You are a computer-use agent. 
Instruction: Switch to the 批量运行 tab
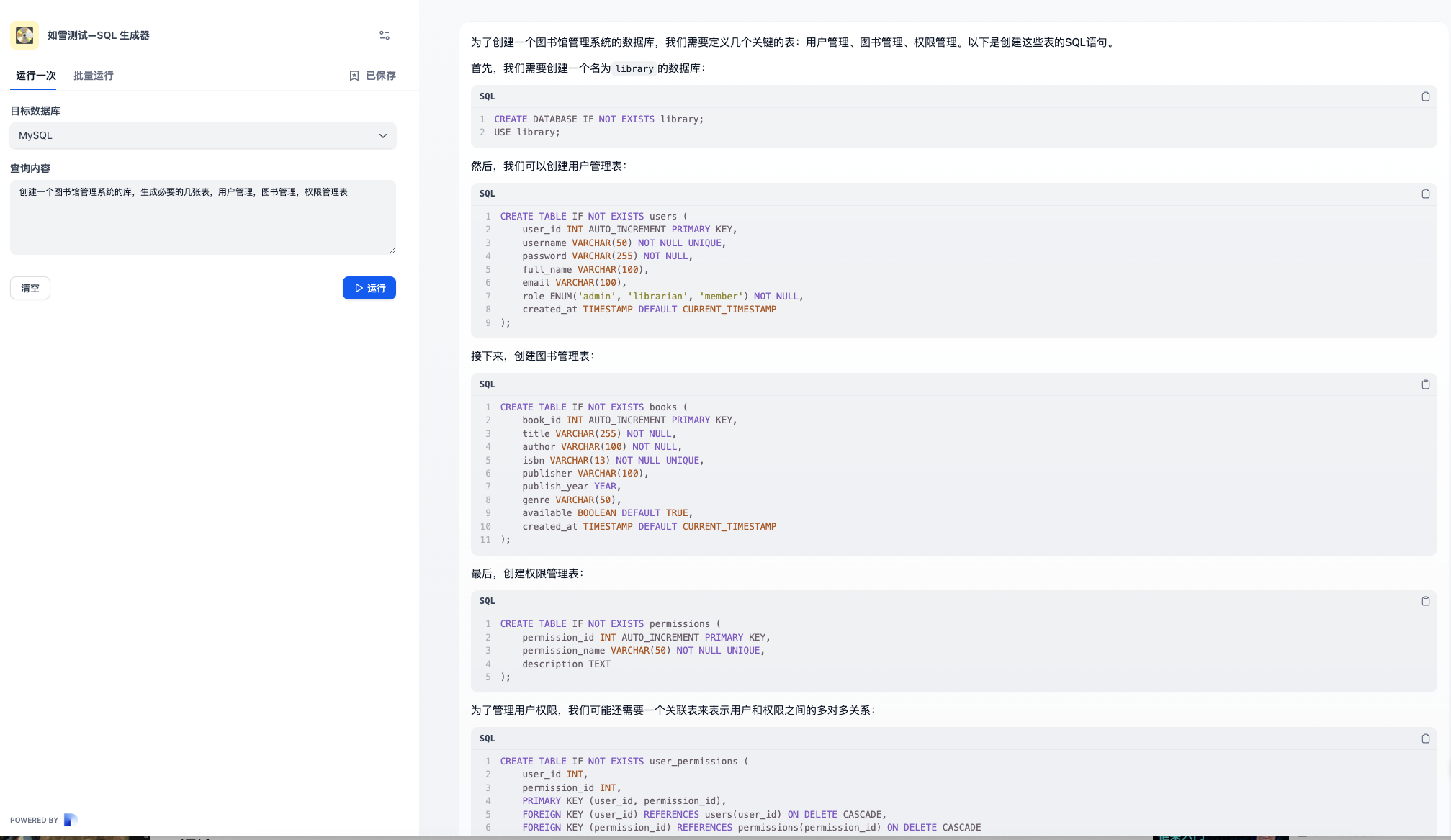click(93, 76)
